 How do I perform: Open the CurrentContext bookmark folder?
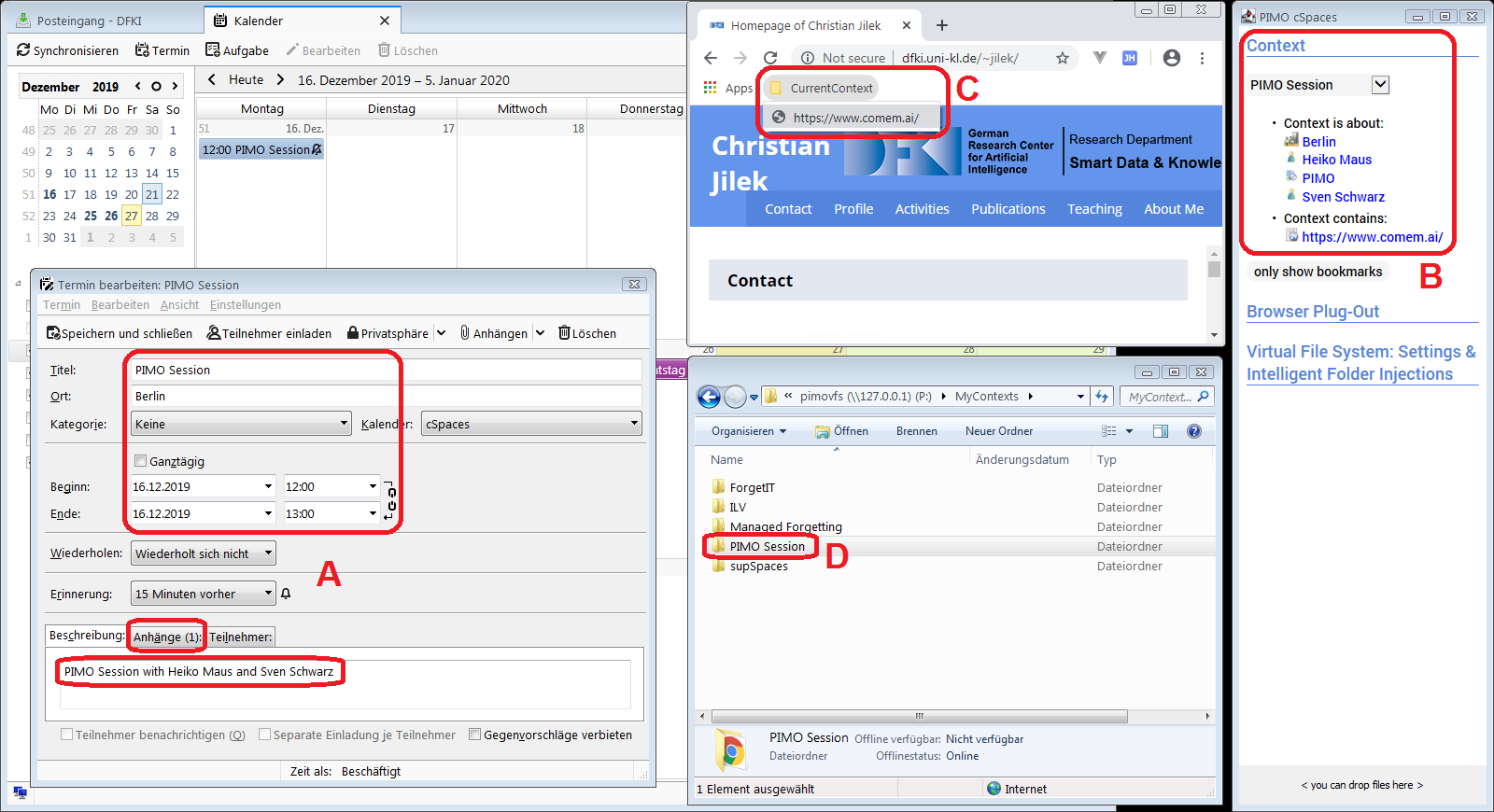tap(822, 88)
